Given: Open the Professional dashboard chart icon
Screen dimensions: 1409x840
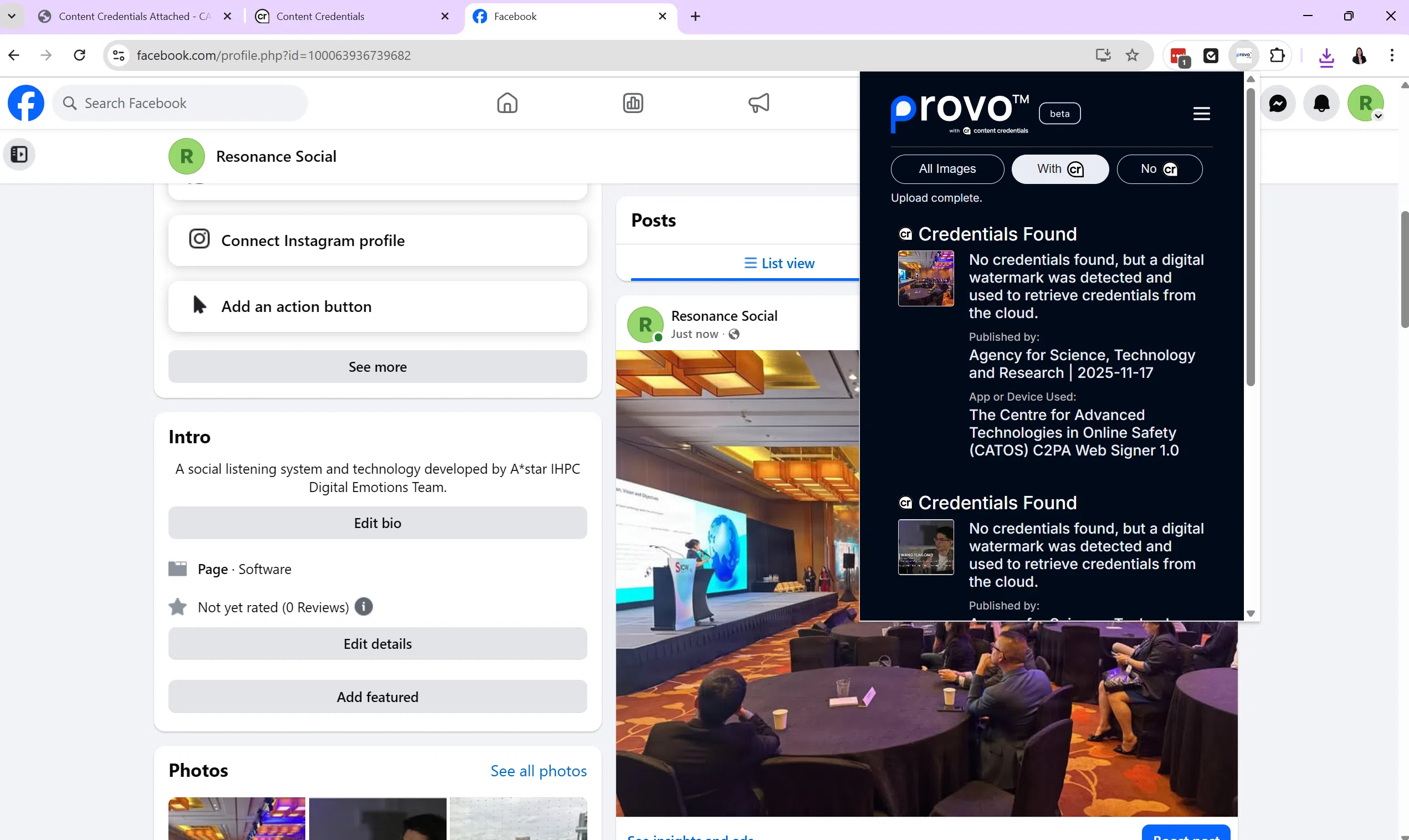Looking at the screenshot, I should (x=633, y=103).
